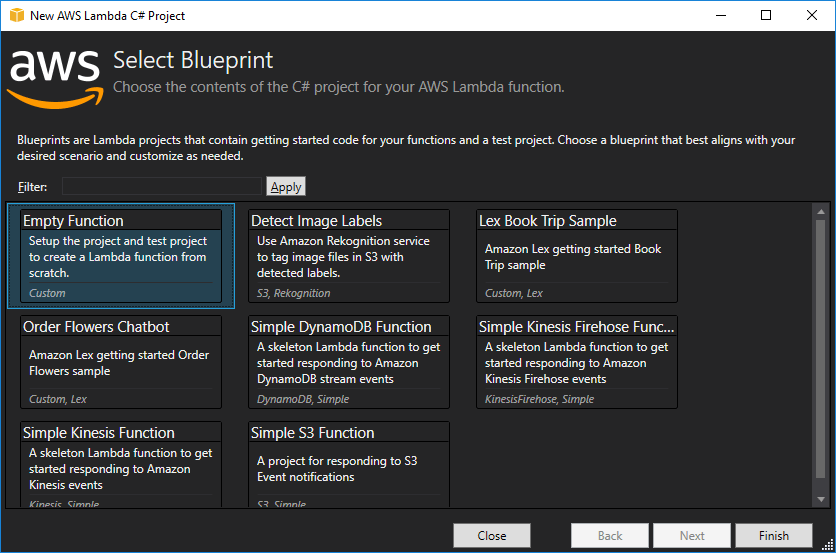The image size is (836, 553).
Task: Choose the Simple S3 Function blueprint
Action: click(349, 464)
